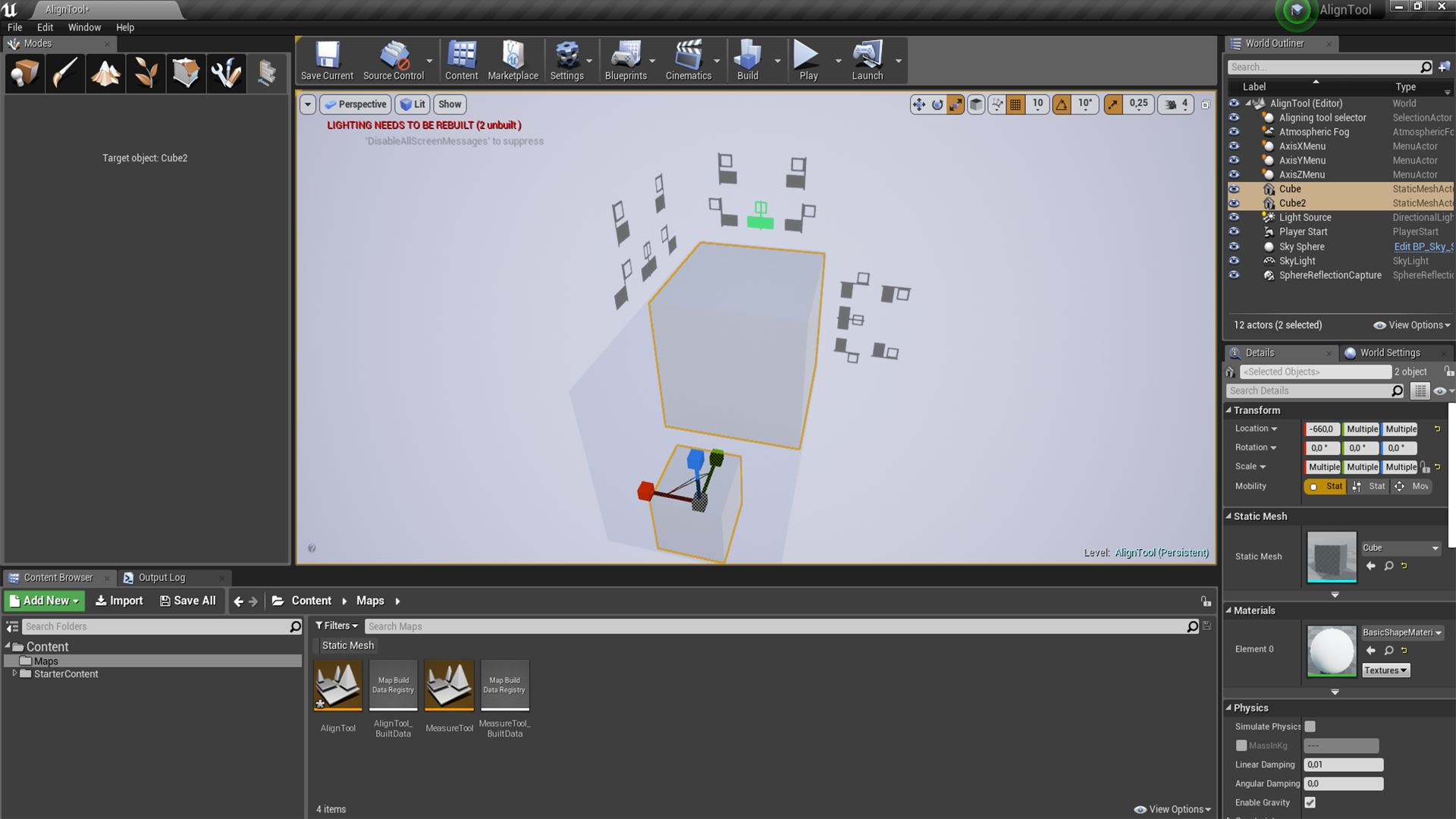Click Add New button in Content Browser
This screenshot has width=1456, height=819.
pyautogui.click(x=44, y=600)
